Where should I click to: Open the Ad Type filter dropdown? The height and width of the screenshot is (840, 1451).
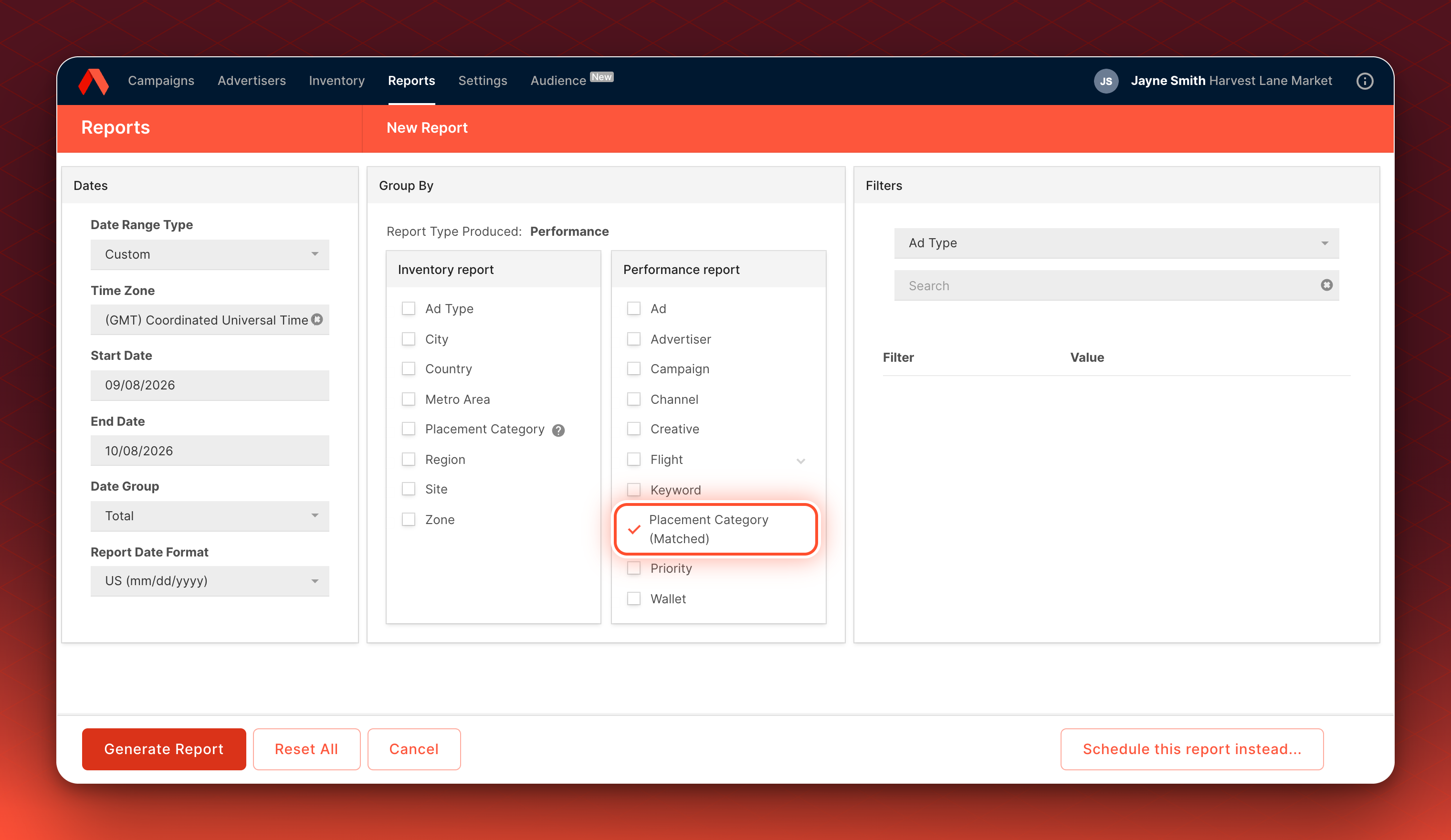point(1116,243)
